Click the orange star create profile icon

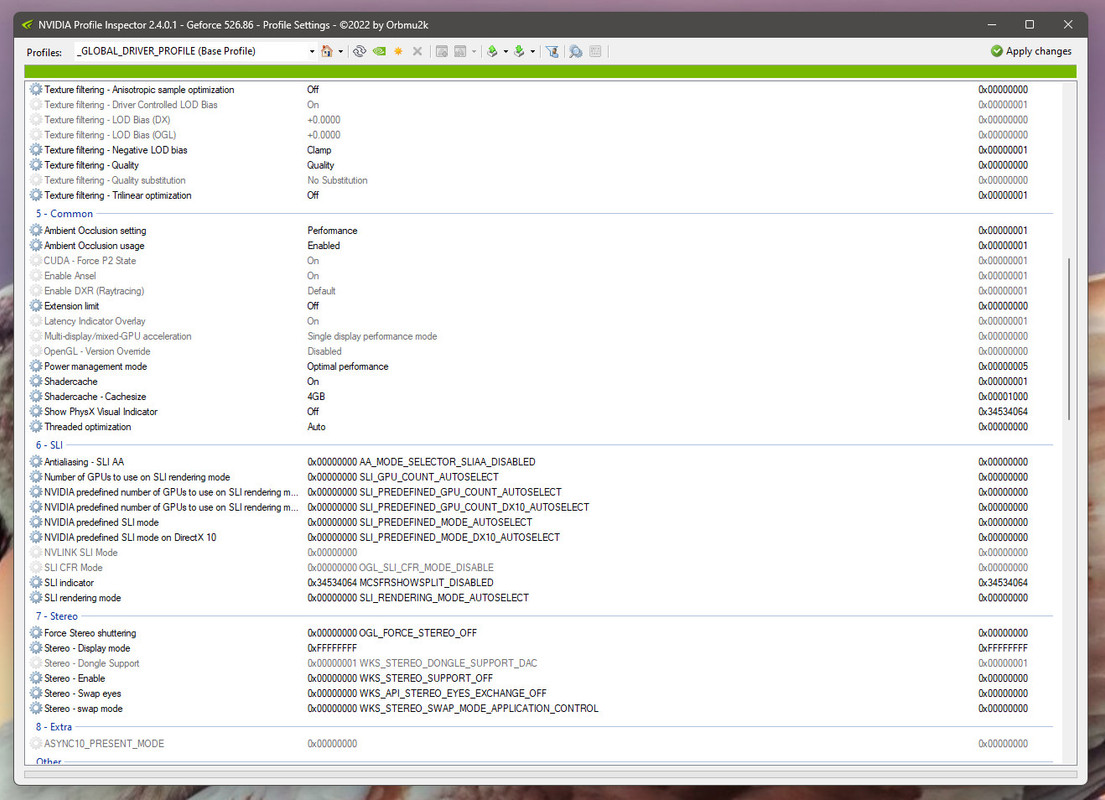pos(398,51)
